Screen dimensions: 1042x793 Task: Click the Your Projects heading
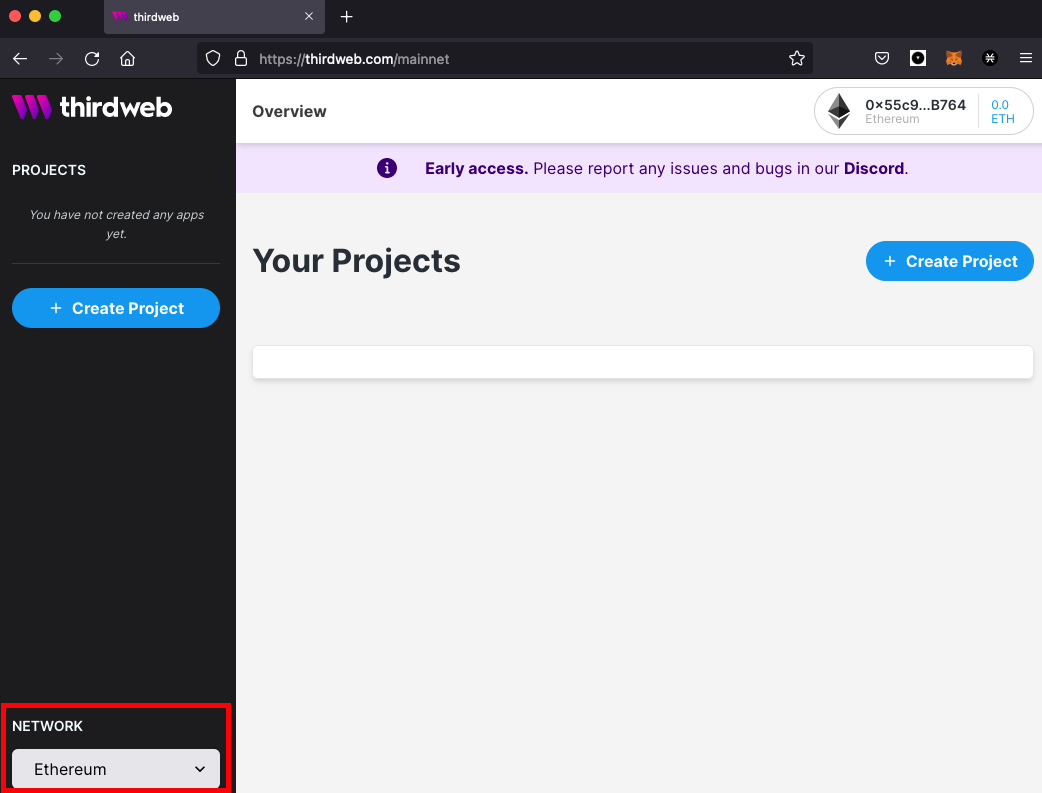click(x=356, y=261)
